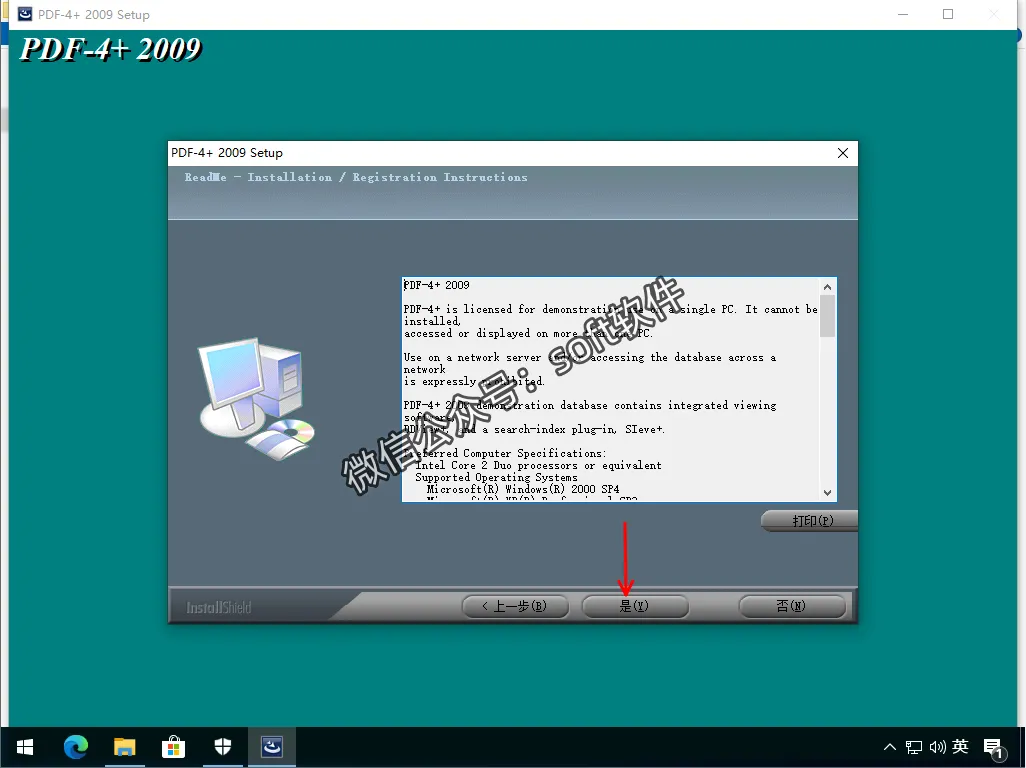Print the readme using 打印(P)
Image resolution: width=1026 pixels, height=768 pixels.
[x=810, y=521]
